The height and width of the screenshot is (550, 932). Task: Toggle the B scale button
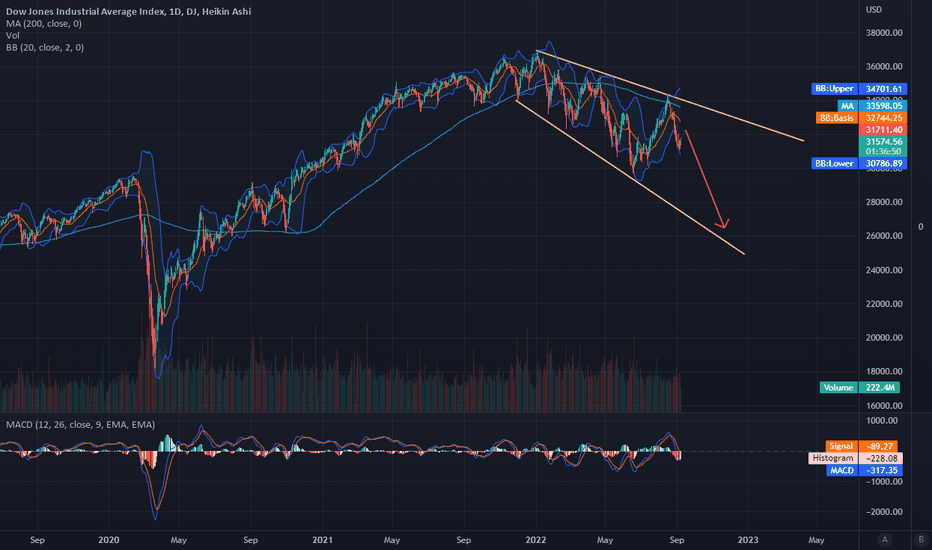pos(921,540)
